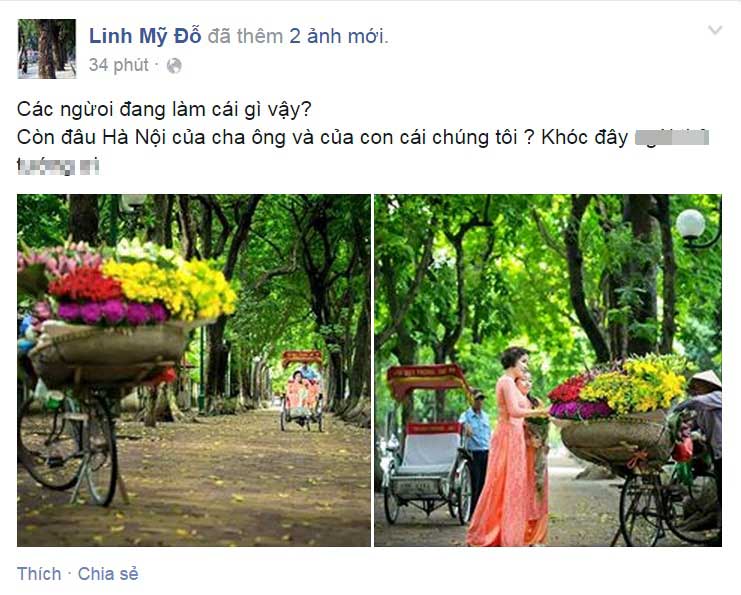Click the parked cyclo in the right photo
Screen dimensions: 741x595
point(428,444)
